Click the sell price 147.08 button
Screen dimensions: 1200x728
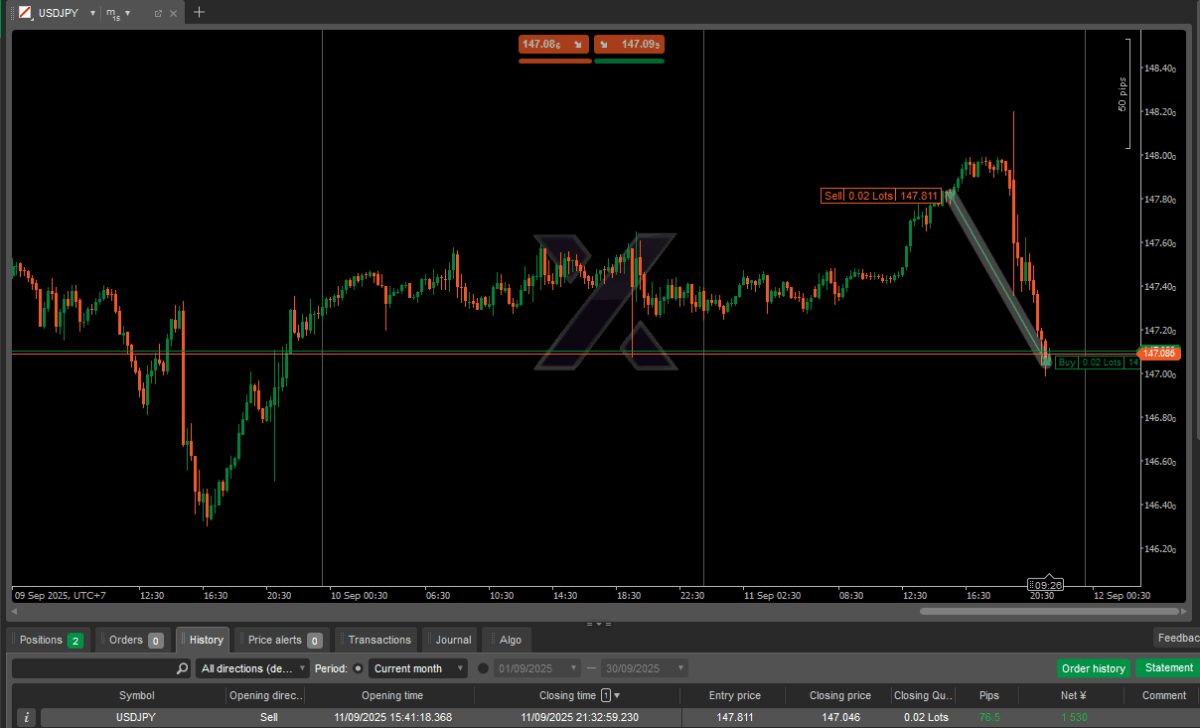[x=554, y=44]
